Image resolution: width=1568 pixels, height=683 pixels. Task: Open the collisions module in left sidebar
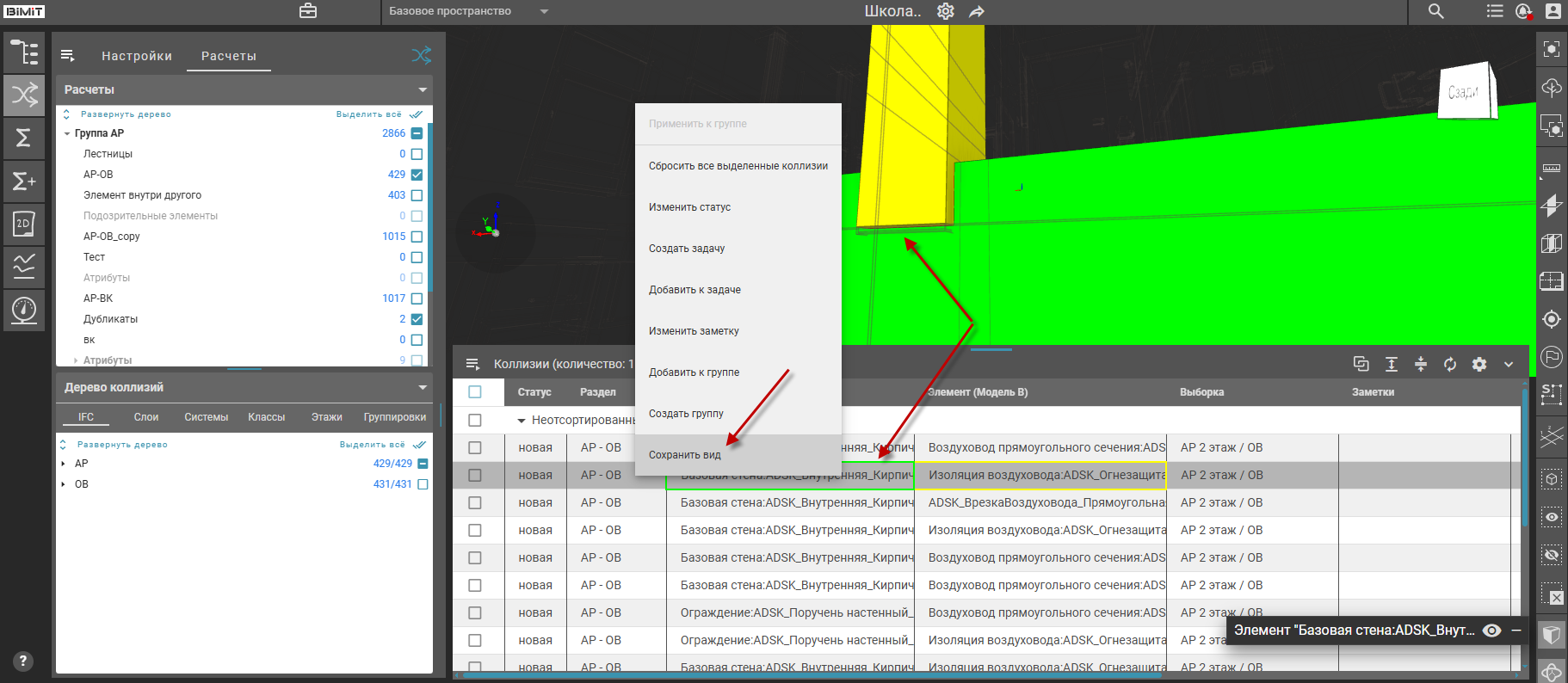tap(24, 95)
